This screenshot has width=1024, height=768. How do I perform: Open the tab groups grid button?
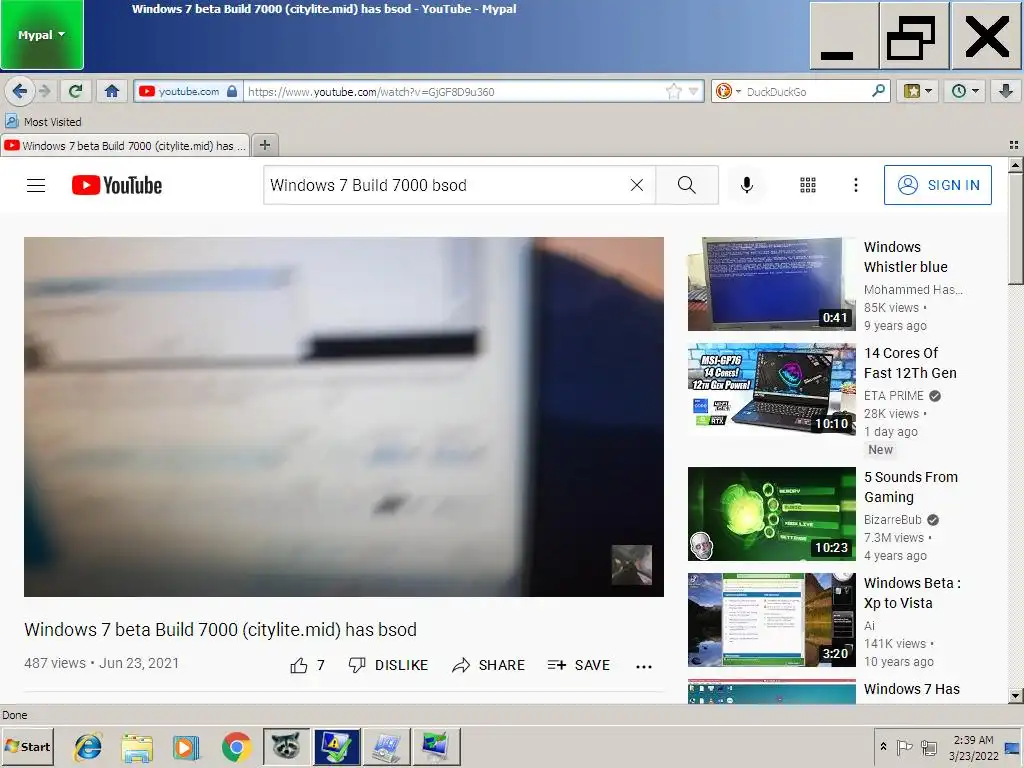(1014, 145)
